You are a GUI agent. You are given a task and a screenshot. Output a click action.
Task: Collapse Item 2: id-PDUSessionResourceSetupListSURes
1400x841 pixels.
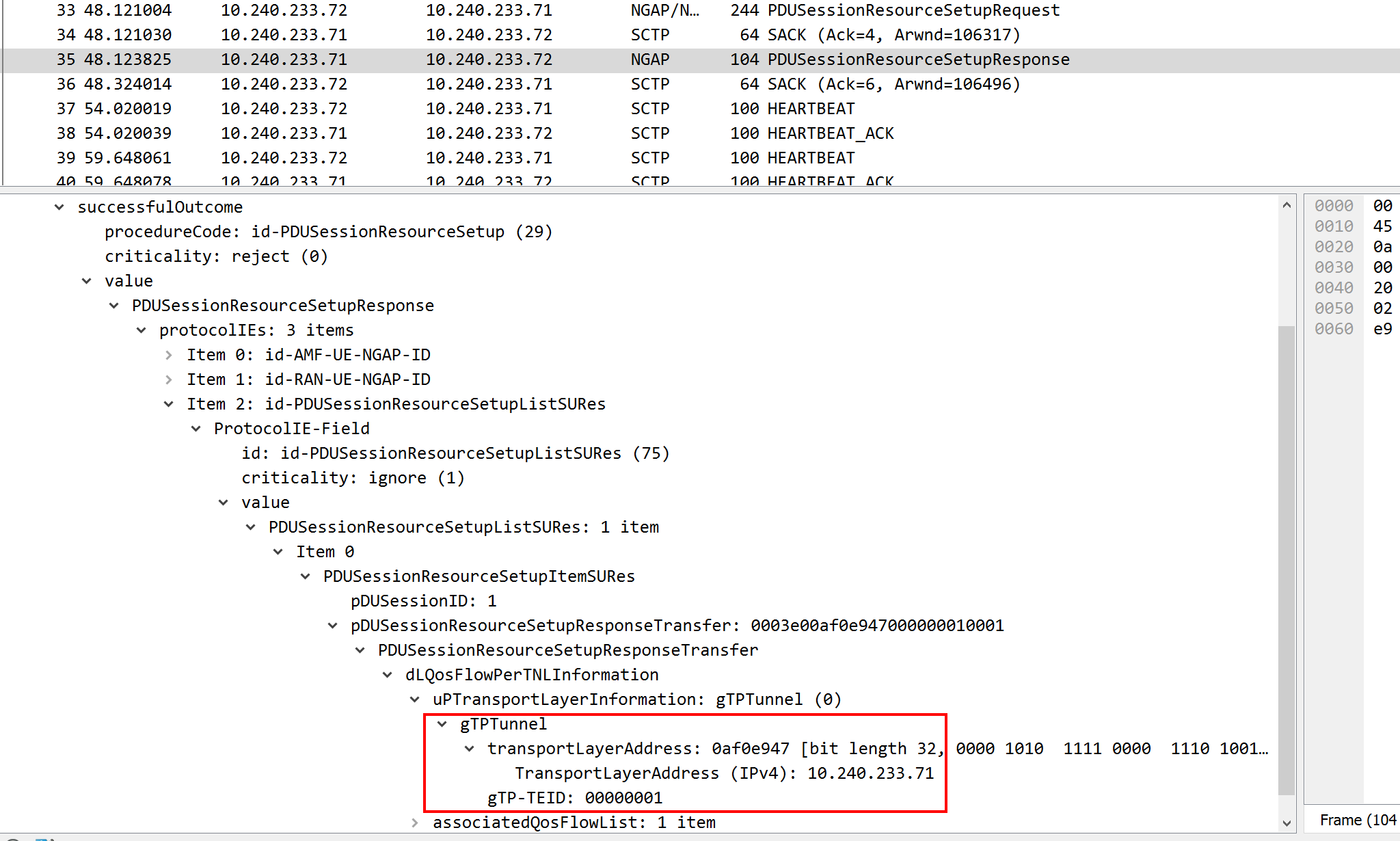point(169,403)
